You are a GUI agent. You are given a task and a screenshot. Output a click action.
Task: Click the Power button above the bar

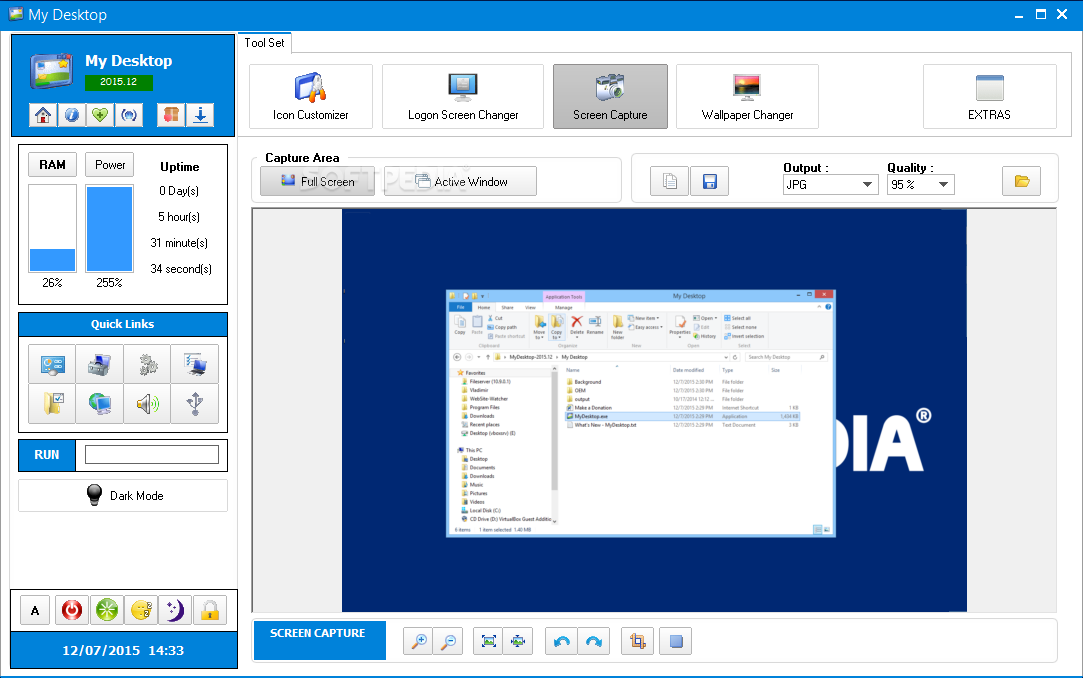(x=110, y=165)
